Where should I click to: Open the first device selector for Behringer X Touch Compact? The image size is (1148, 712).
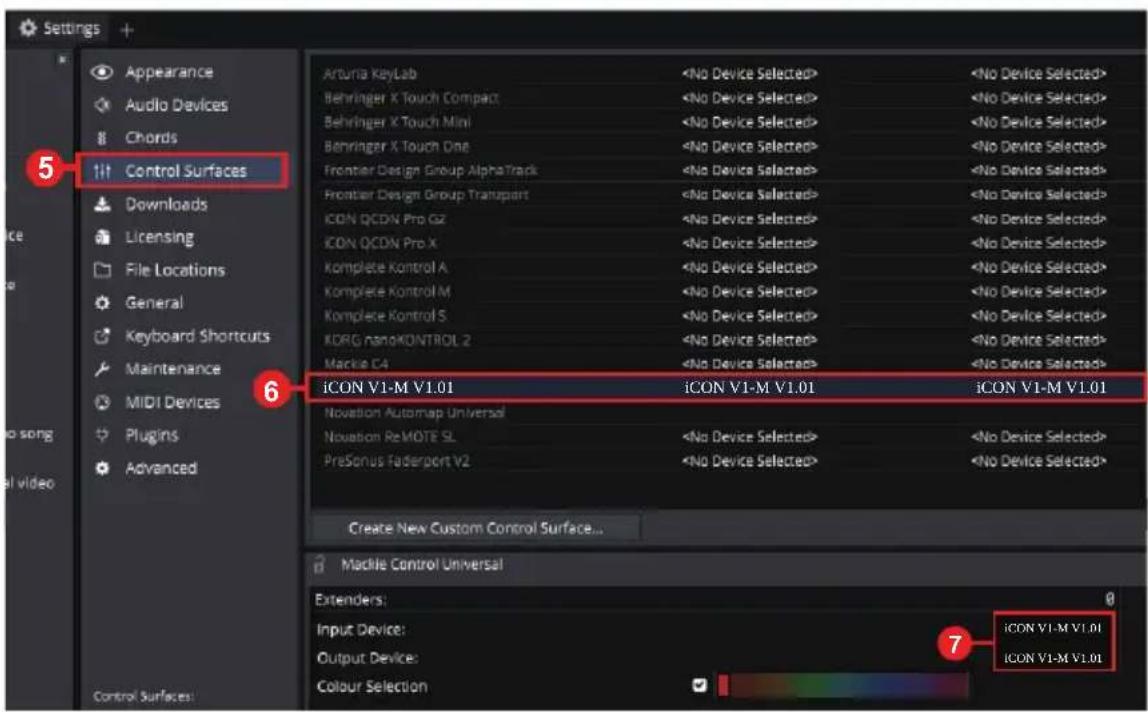click(750, 98)
